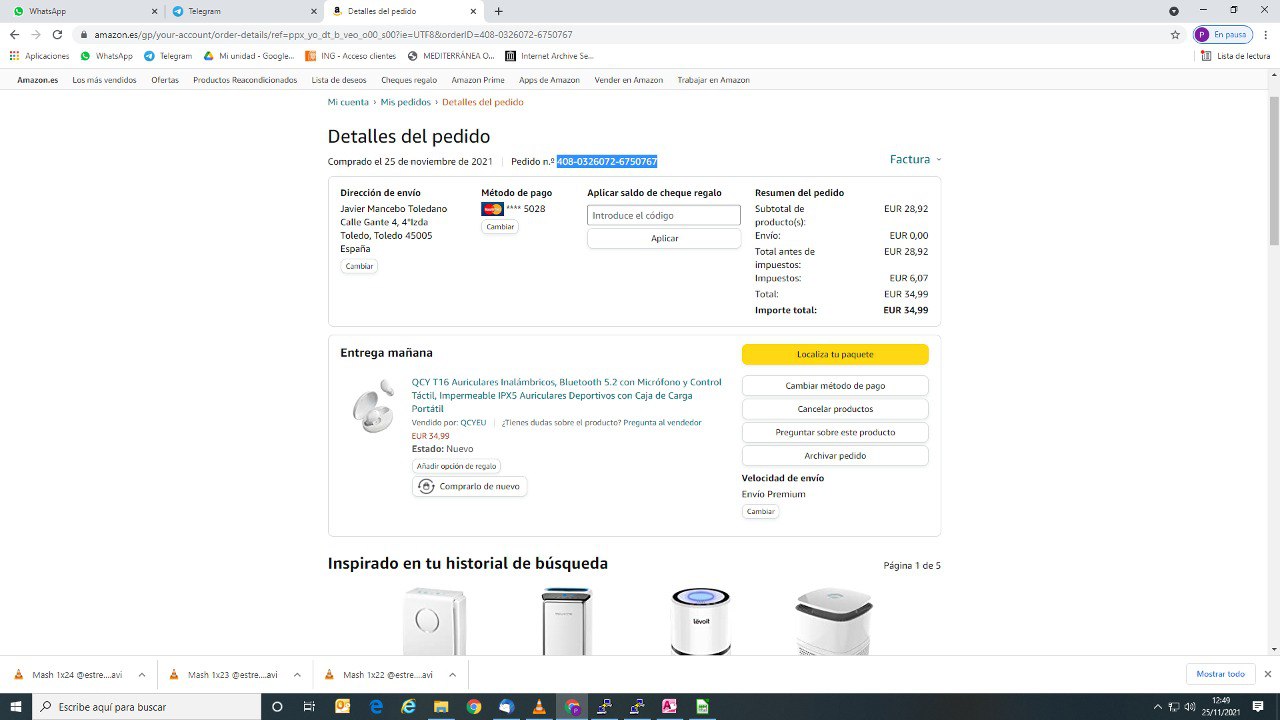The image size is (1280, 720).
Task: Click the yellow 'Localiza tu paquete' button
Action: coord(835,354)
